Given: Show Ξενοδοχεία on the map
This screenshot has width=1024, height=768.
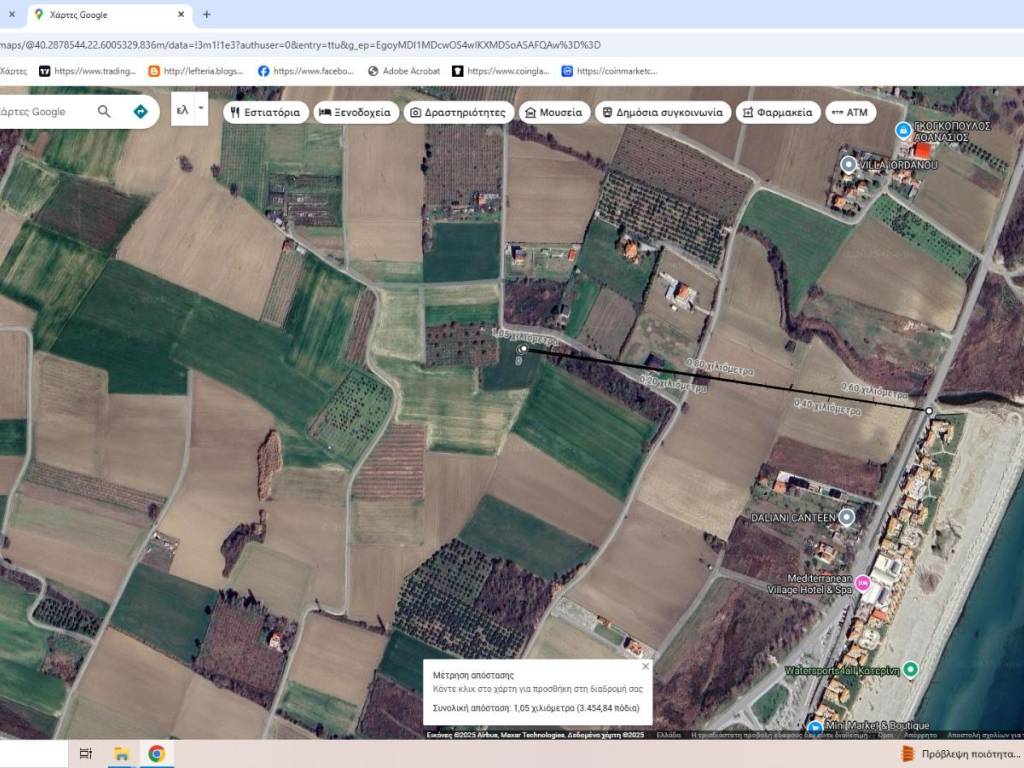Looking at the screenshot, I should (357, 112).
